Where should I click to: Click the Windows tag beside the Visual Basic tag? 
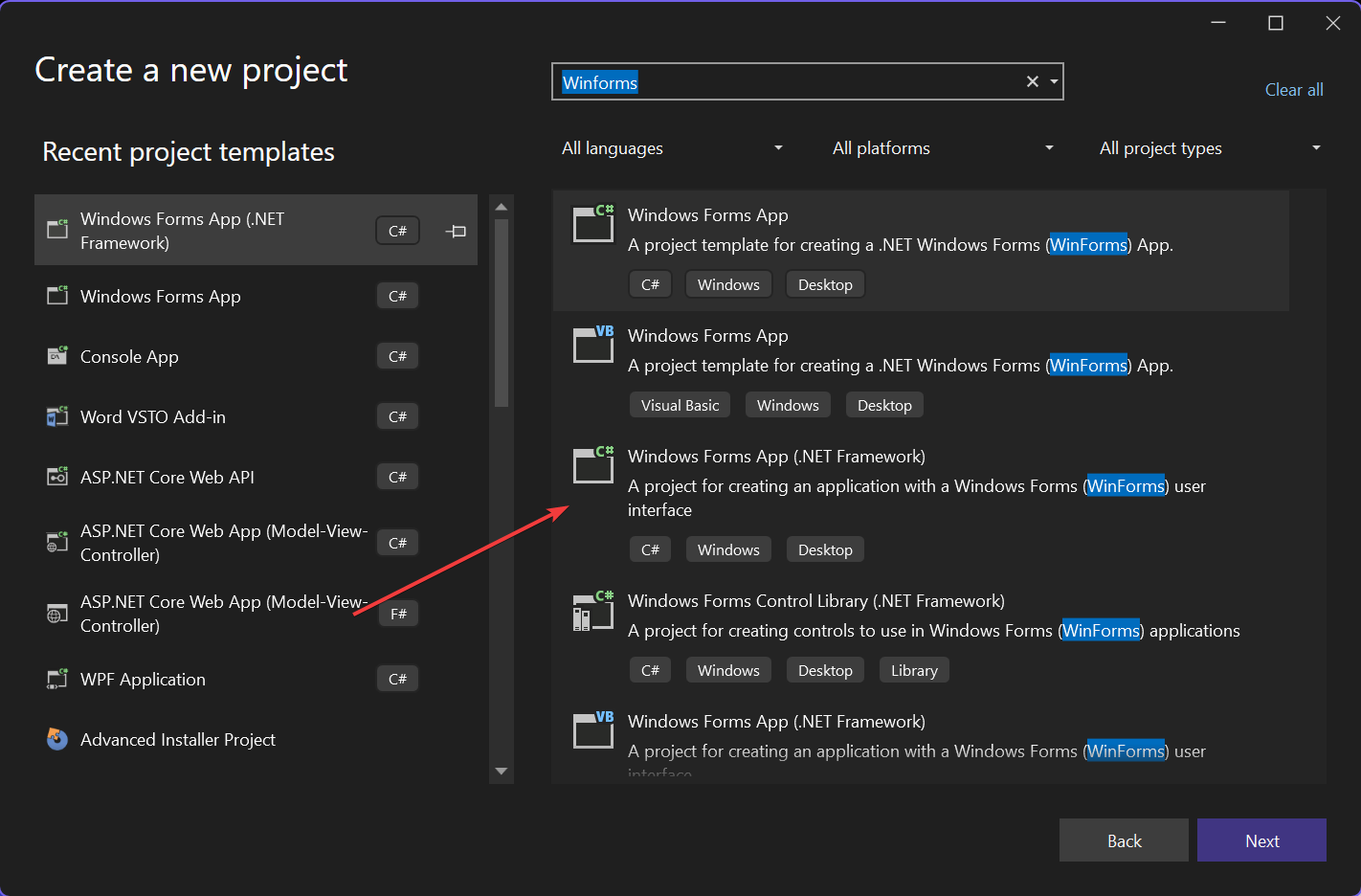(788, 405)
